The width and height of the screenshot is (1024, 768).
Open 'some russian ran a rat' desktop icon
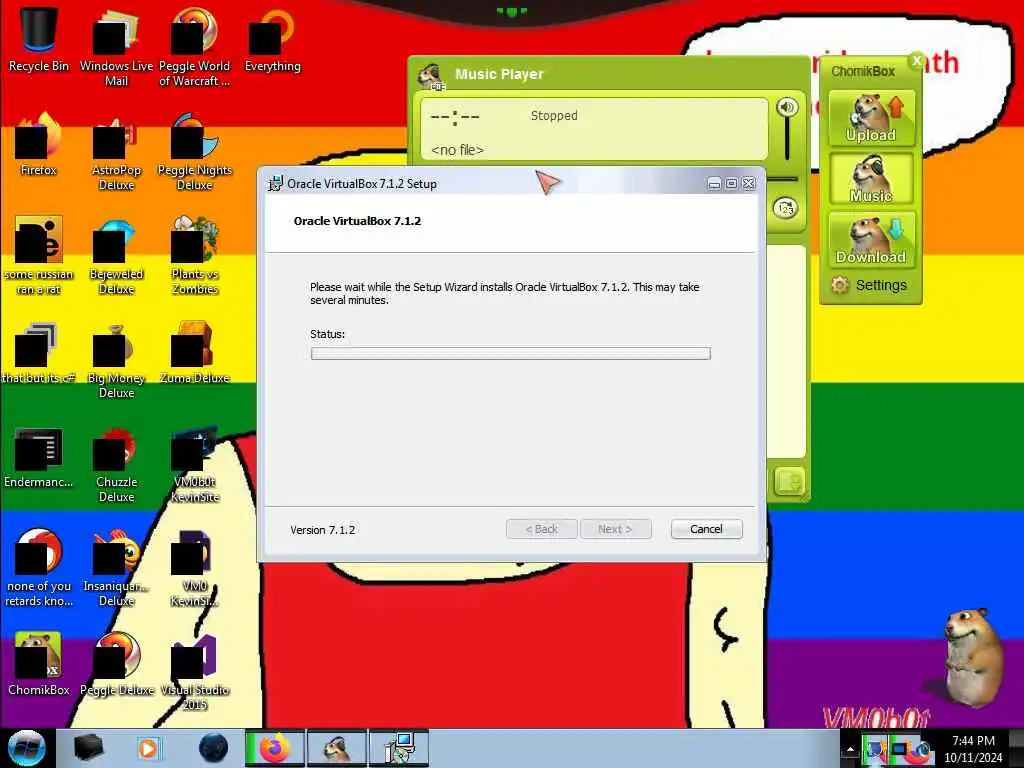[39, 256]
